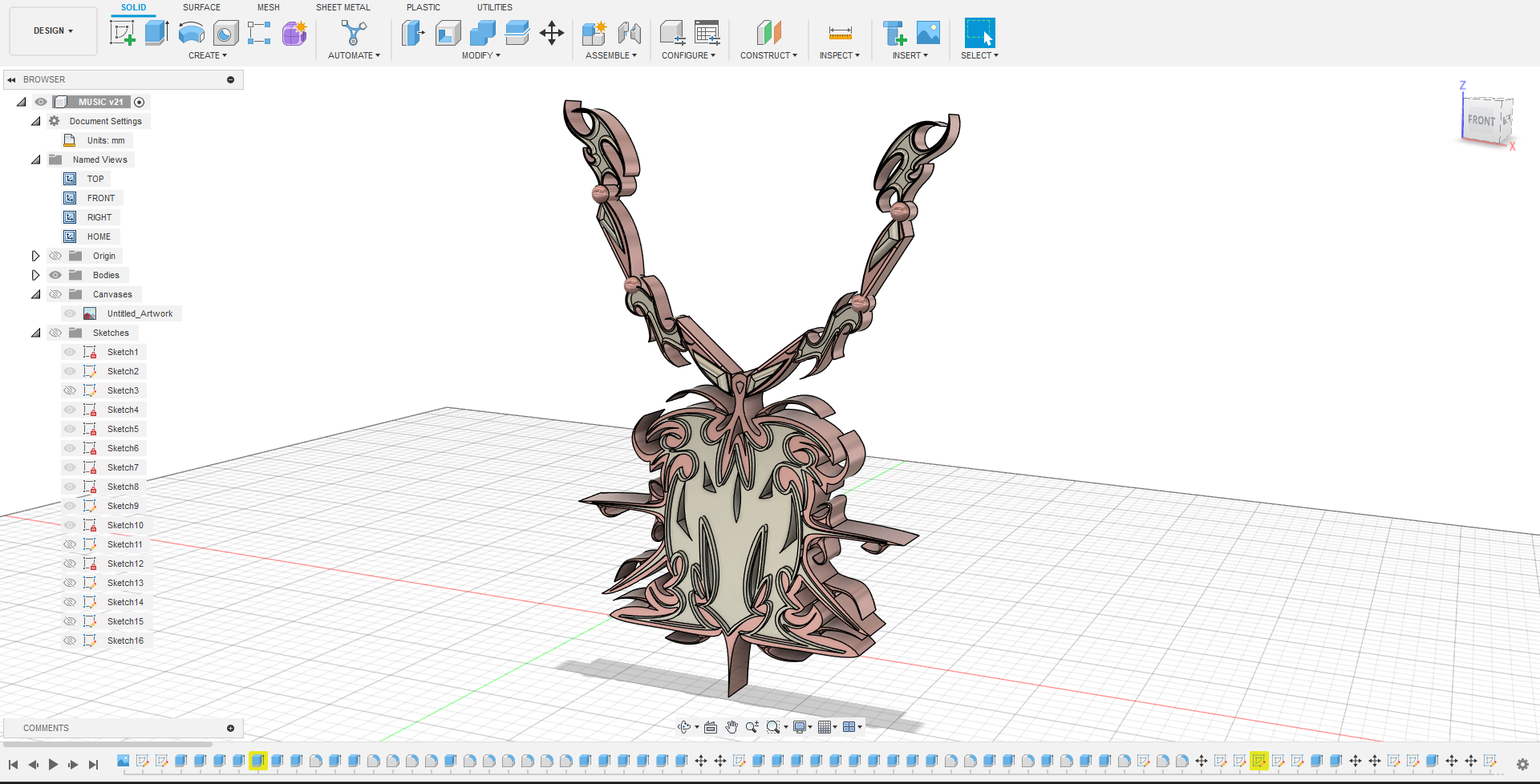Image resolution: width=1540 pixels, height=784 pixels.
Task: Expand the Bodies folder
Action: coord(35,275)
